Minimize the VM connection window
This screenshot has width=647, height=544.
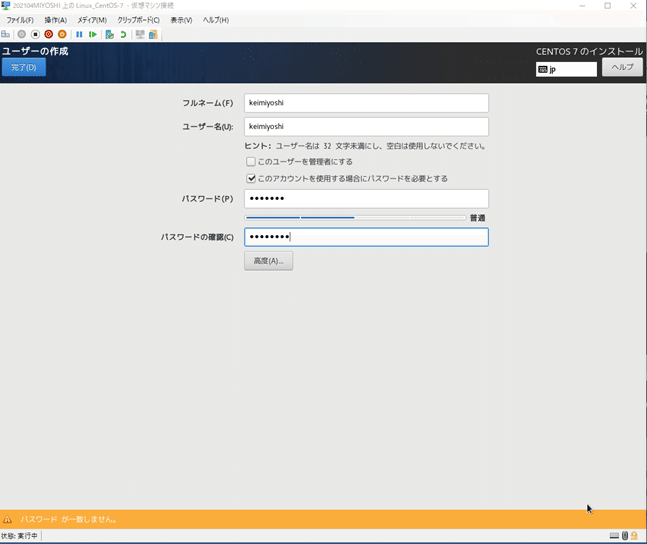(582, 6)
